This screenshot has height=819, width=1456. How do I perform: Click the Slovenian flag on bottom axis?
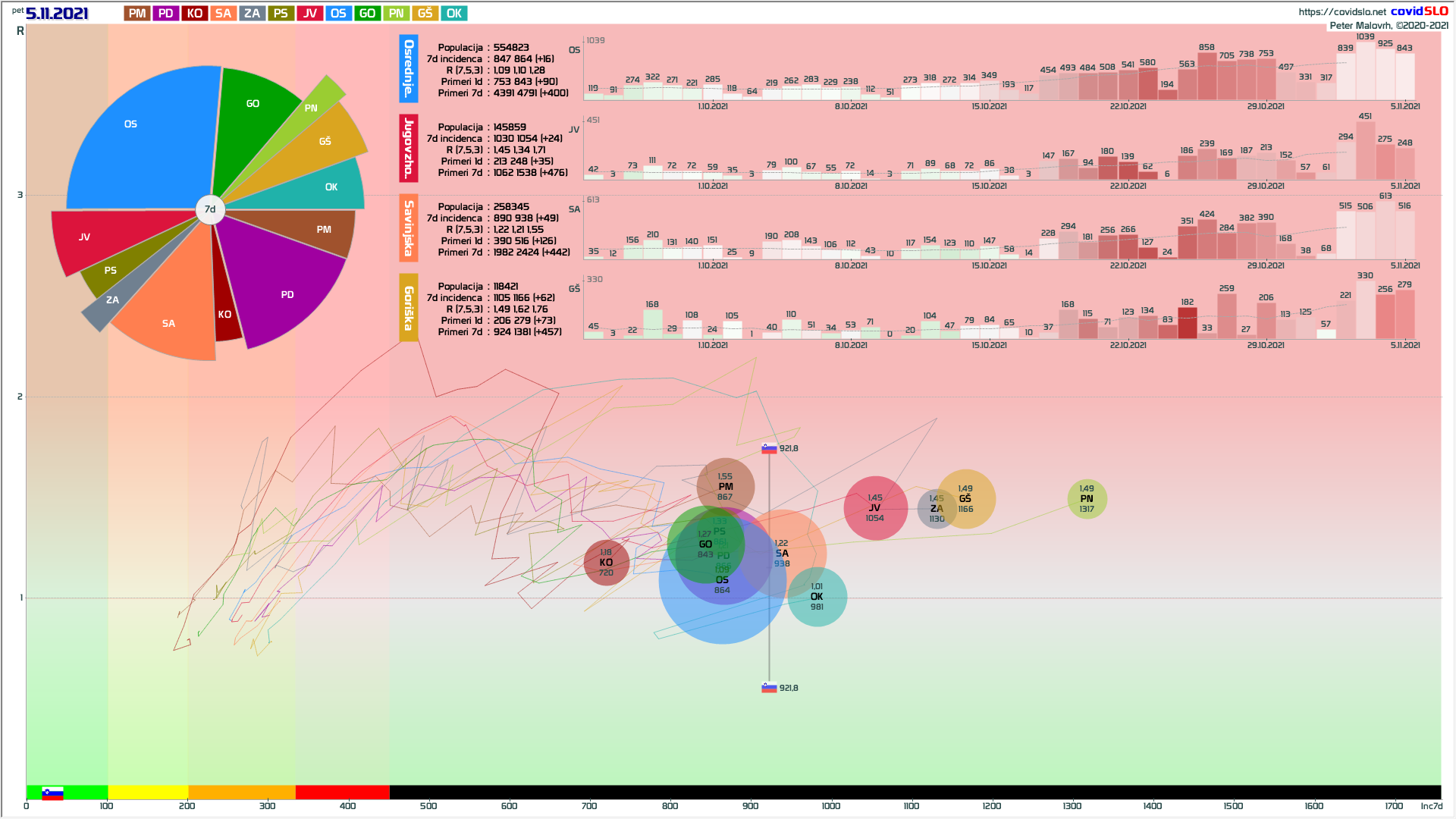point(52,793)
